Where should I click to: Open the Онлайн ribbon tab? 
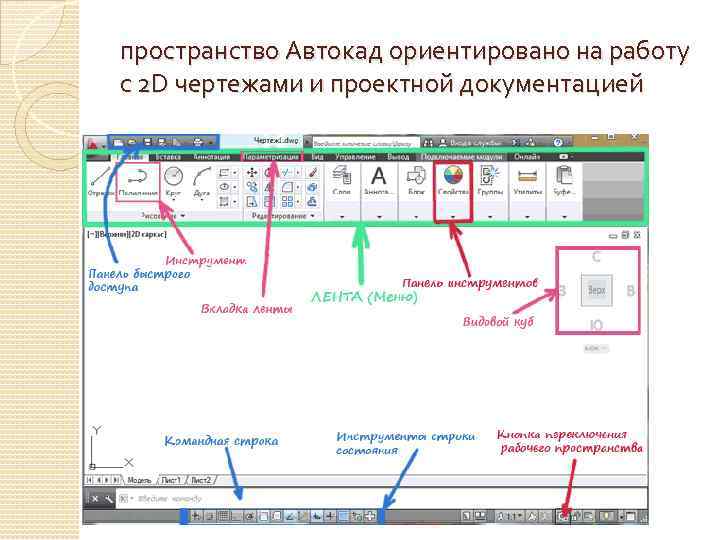click(527, 157)
